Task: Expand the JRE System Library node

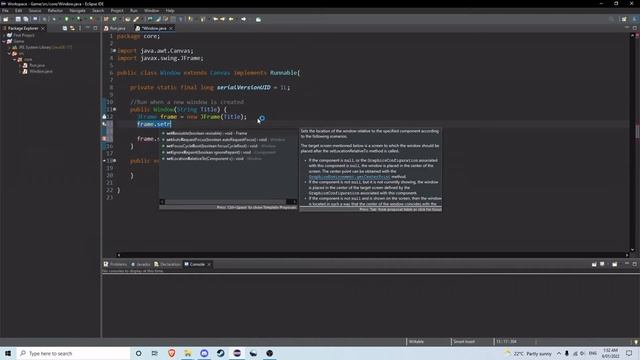Action: pyautogui.click(x=9, y=47)
